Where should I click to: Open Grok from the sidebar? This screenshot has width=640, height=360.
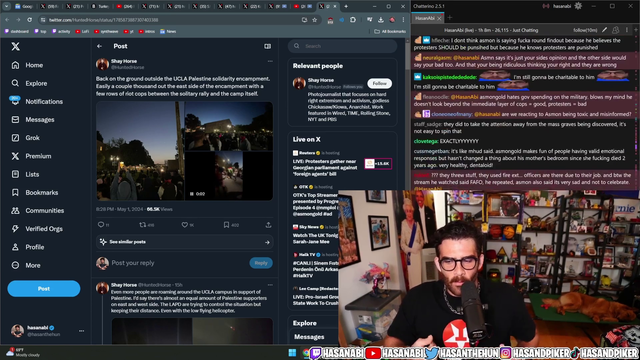tap(25, 138)
